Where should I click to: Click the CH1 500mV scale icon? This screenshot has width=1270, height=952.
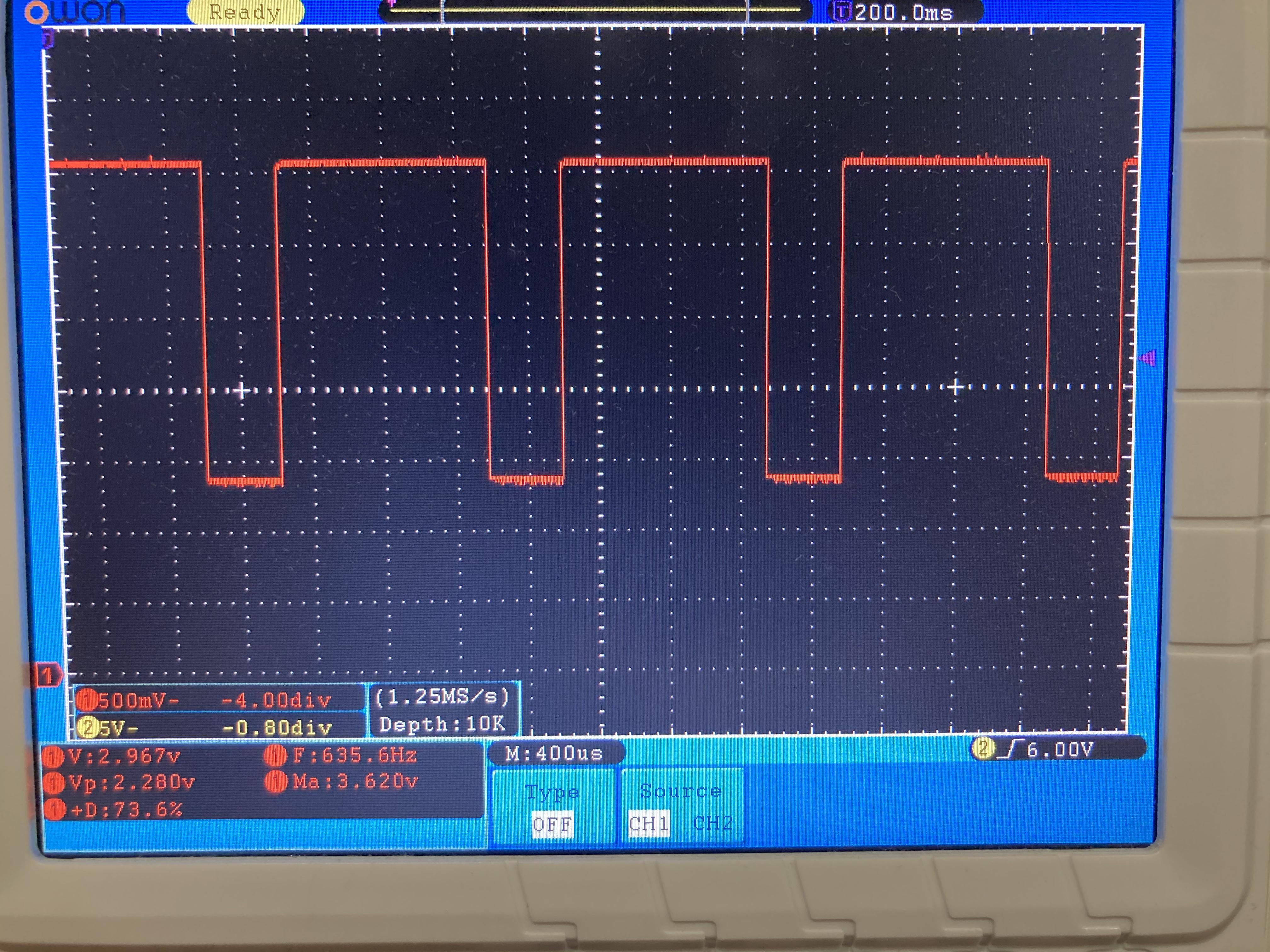point(88,700)
